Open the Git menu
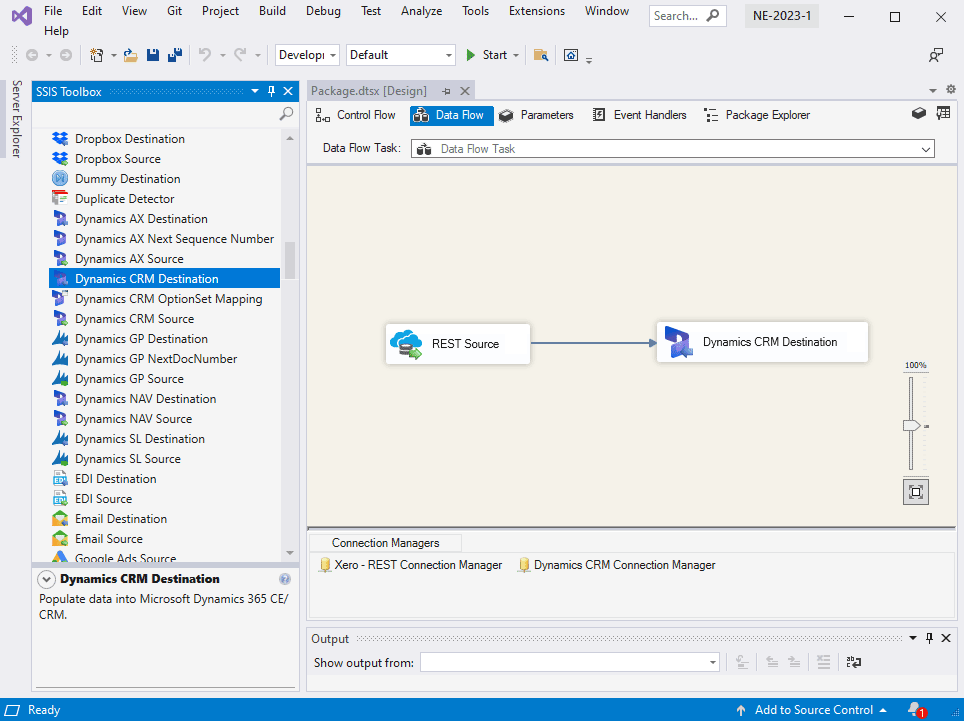This screenshot has width=964, height=721. click(x=175, y=11)
